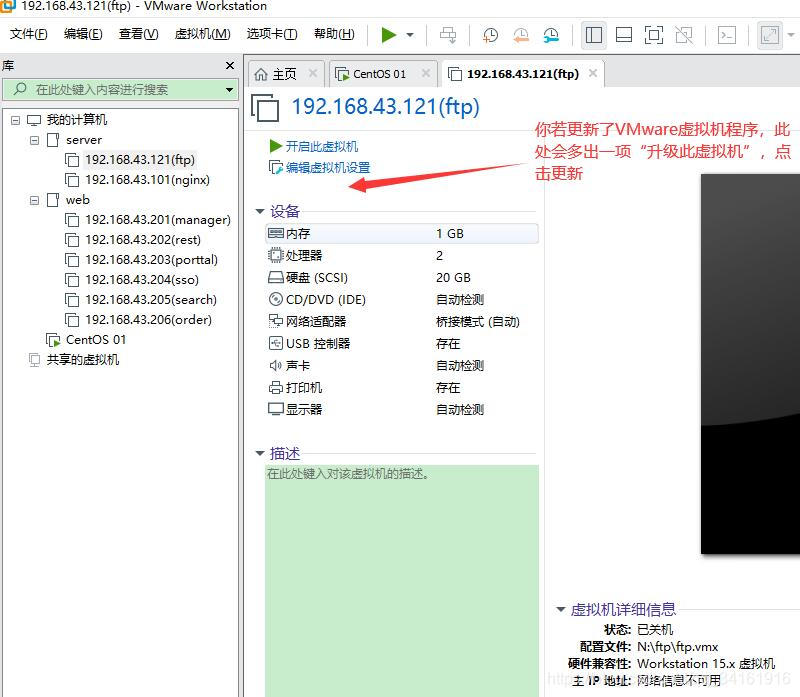Collapse the 我的计算机 tree node
Screen dimensions: 800x697
click(15, 120)
